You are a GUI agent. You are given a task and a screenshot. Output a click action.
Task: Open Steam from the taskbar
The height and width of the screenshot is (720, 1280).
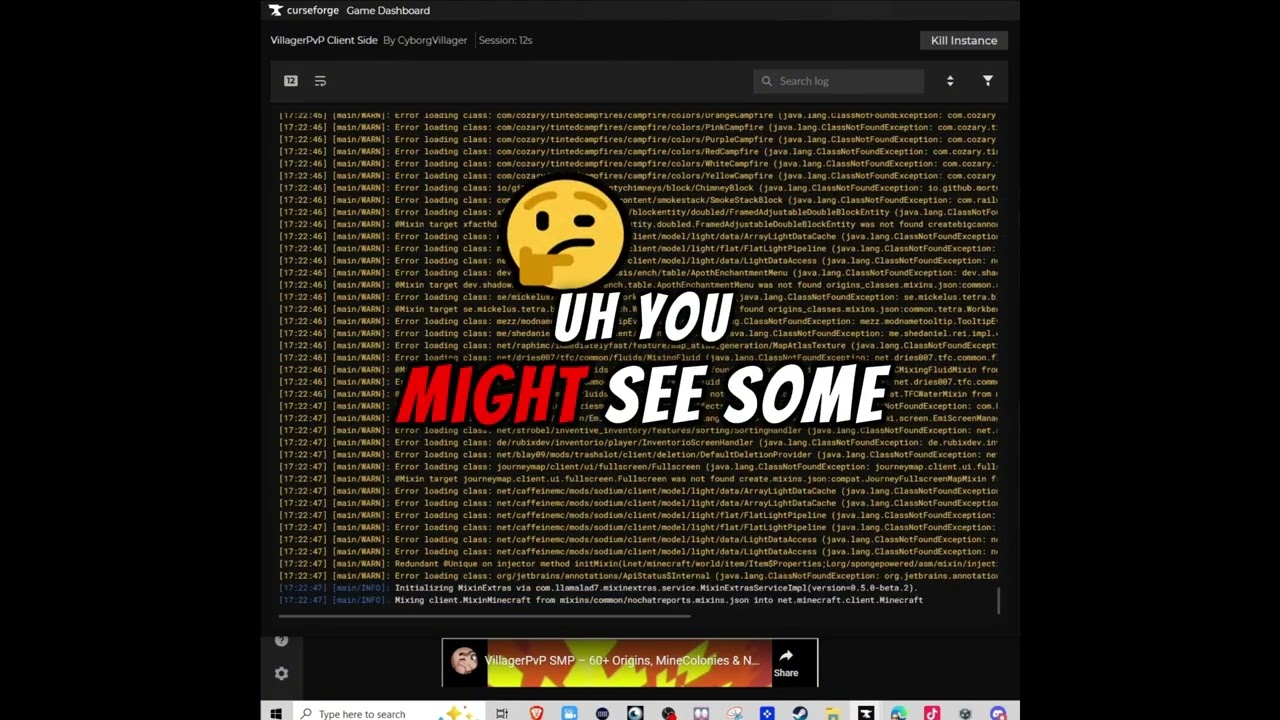pos(800,714)
